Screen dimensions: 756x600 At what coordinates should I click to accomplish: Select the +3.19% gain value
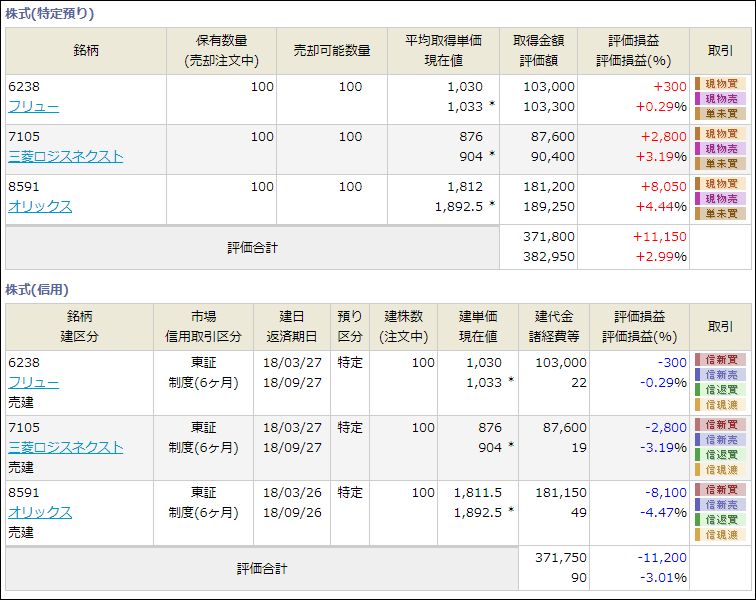point(661,157)
